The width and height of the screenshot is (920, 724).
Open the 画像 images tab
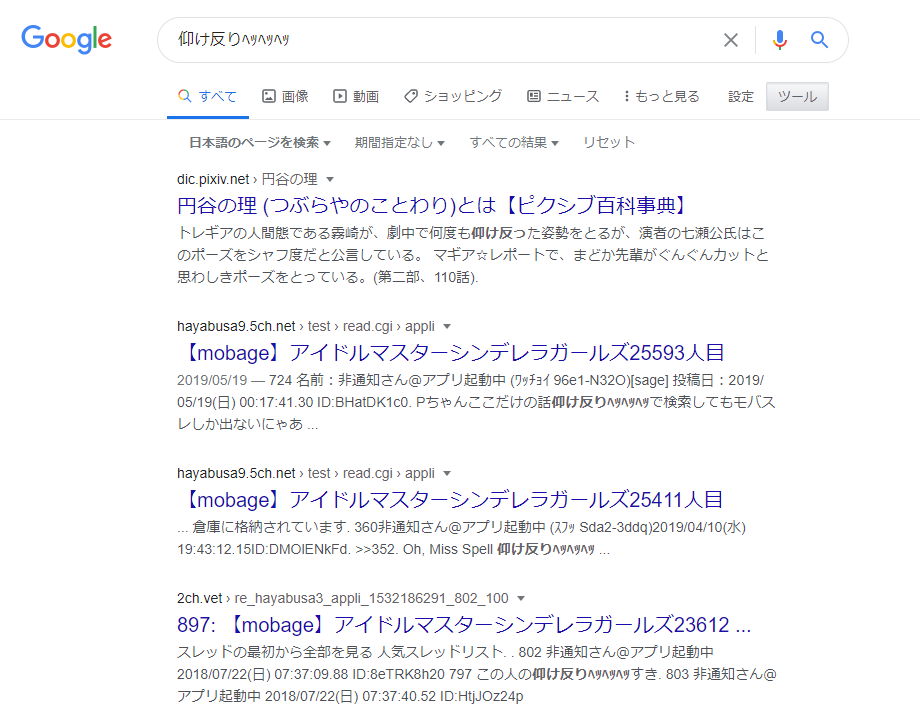coord(285,96)
